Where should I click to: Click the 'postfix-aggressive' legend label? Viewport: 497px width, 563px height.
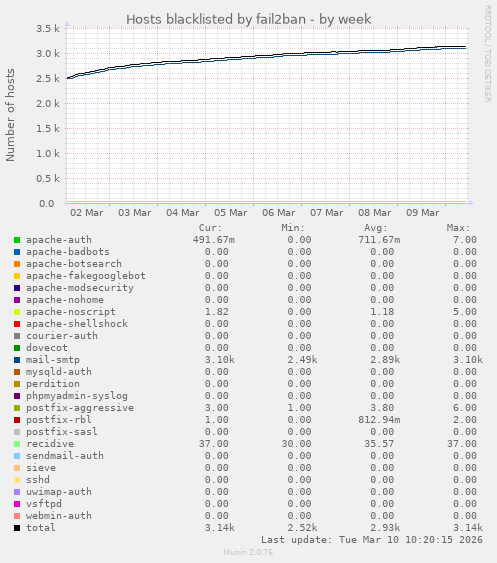[80, 408]
